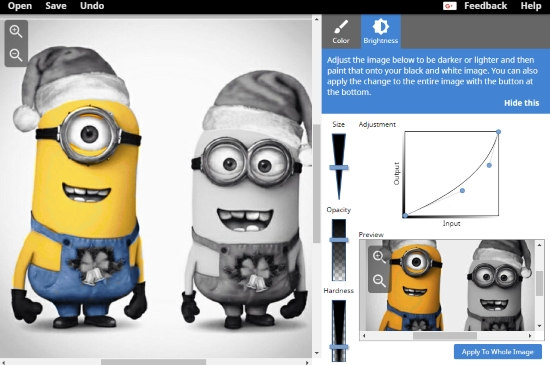The height and width of the screenshot is (365, 550).
Task: Select the top-right curve control point
Action: pyautogui.click(x=498, y=132)
